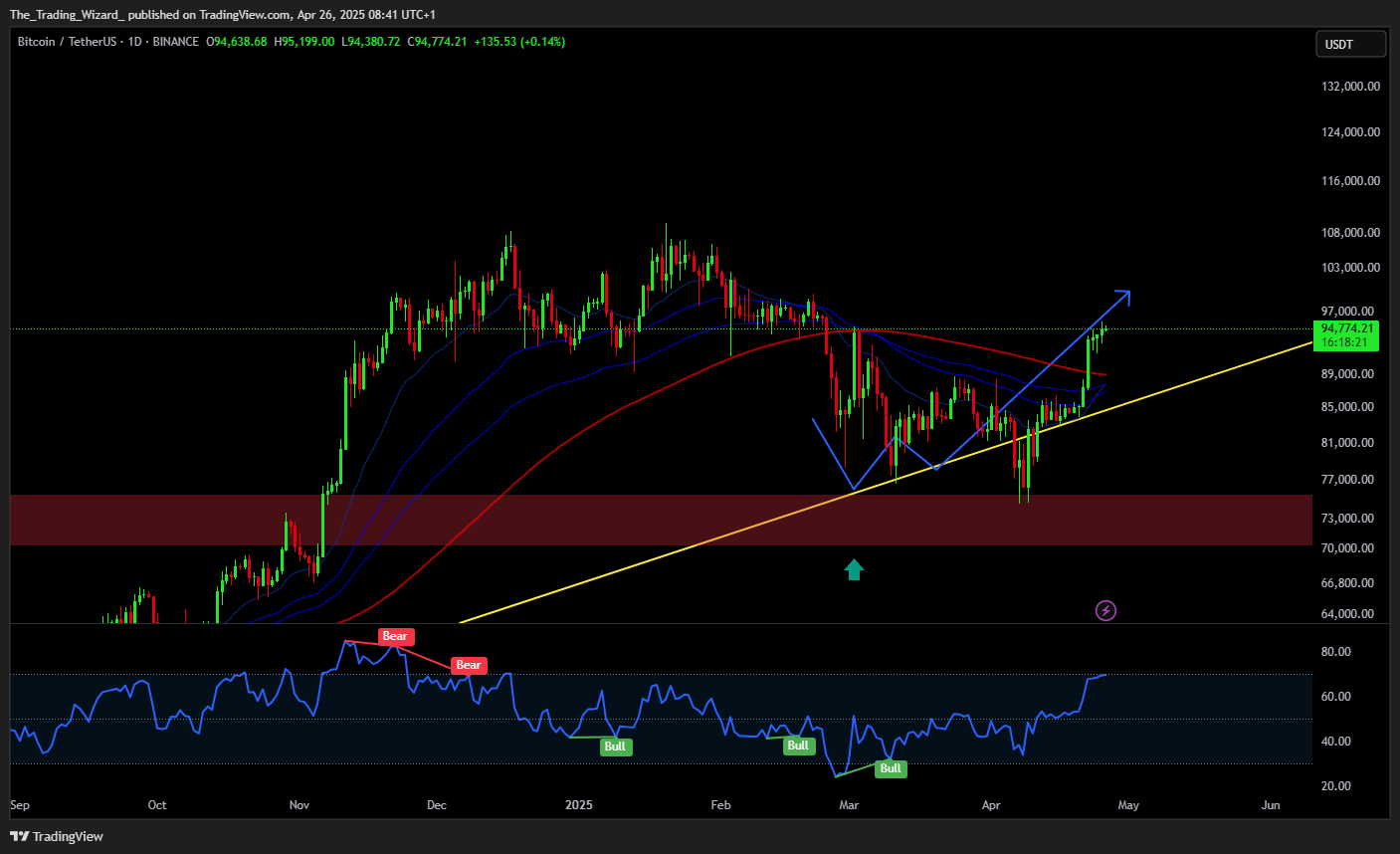Click the Bear label ending the red divergence line

469,665
